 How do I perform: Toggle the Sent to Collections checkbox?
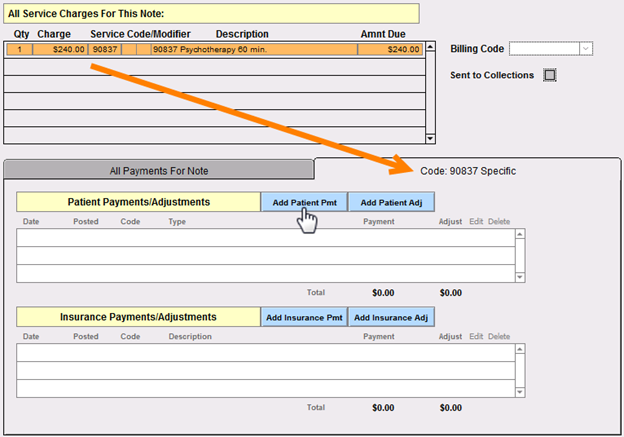(x=549, y=75)
